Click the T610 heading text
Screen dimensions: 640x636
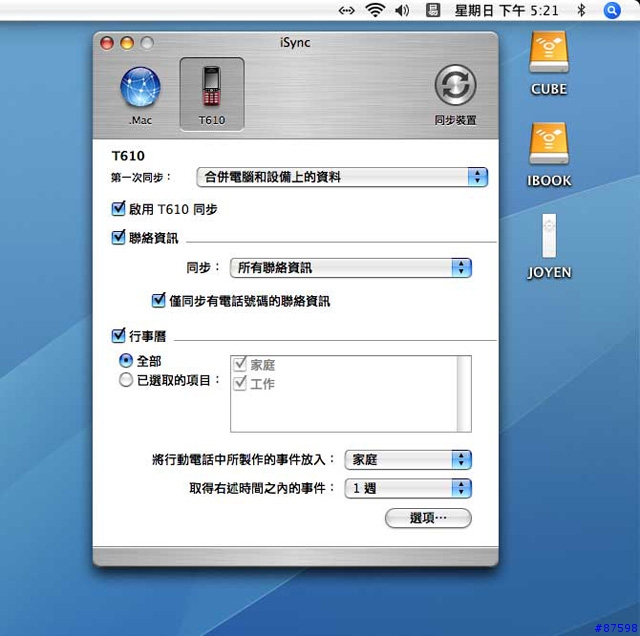tap(128, 156)
